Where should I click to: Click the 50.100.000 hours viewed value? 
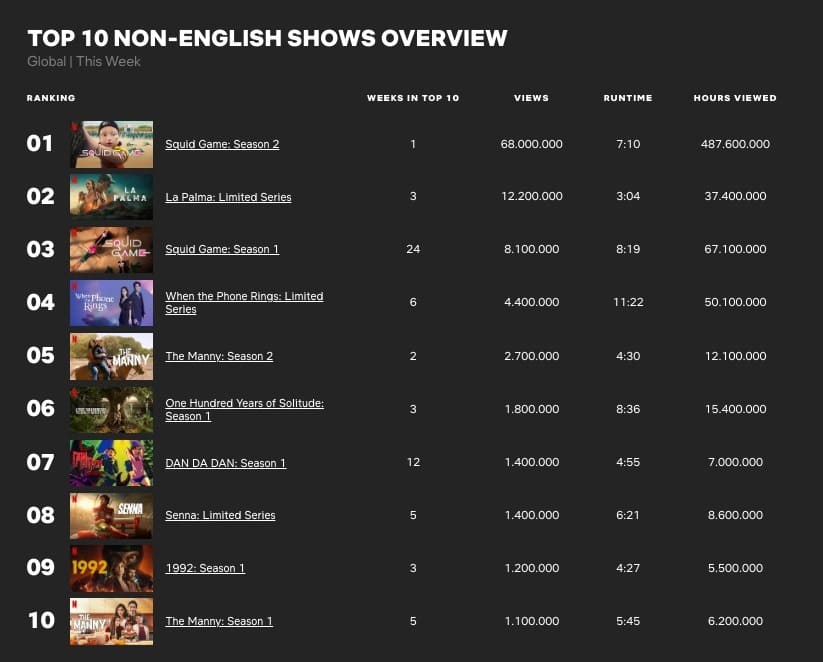pyautogui.click(x=735, y=302)
